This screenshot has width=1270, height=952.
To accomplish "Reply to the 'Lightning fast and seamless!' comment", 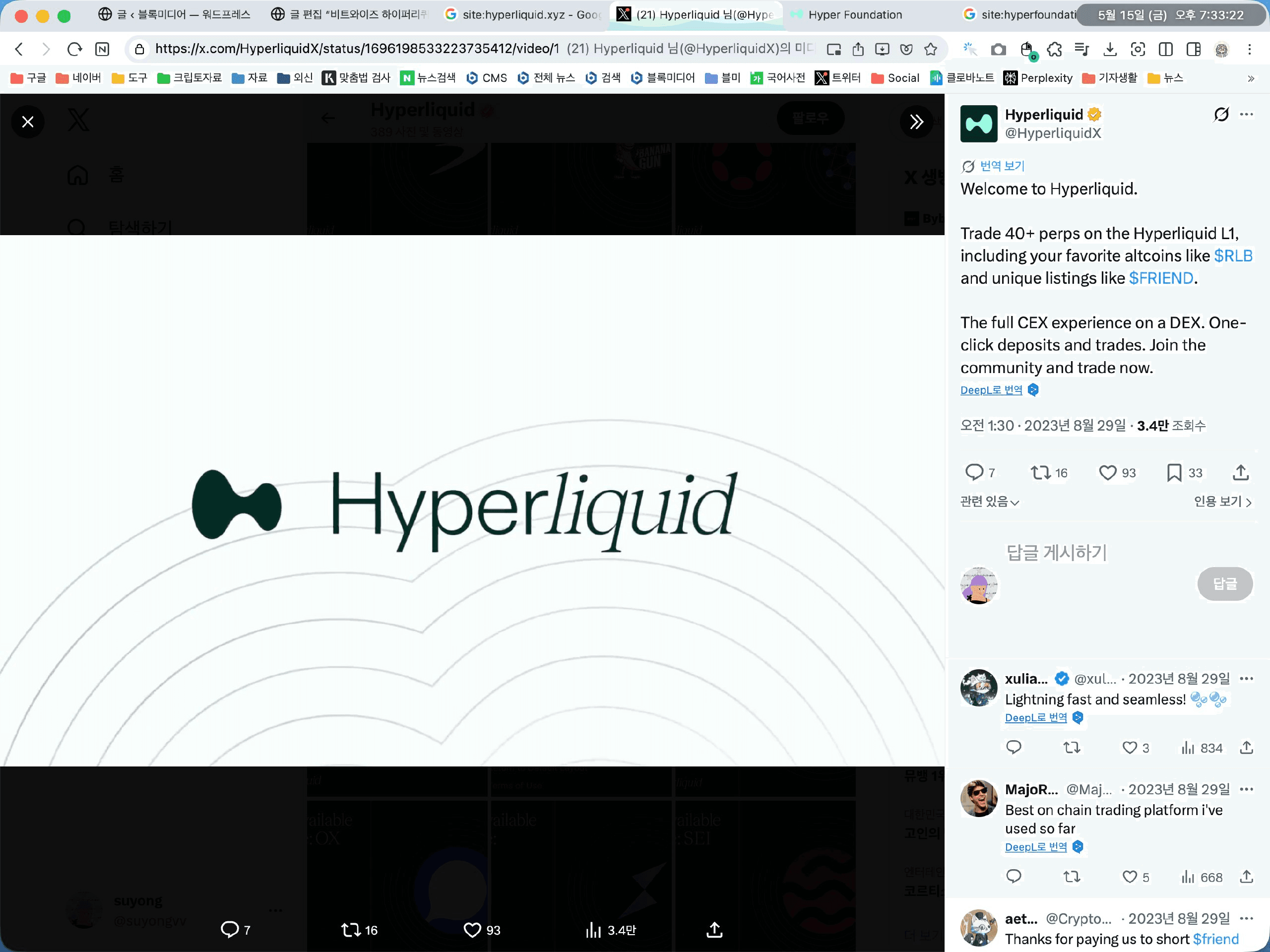I will tap(1014, 748).
